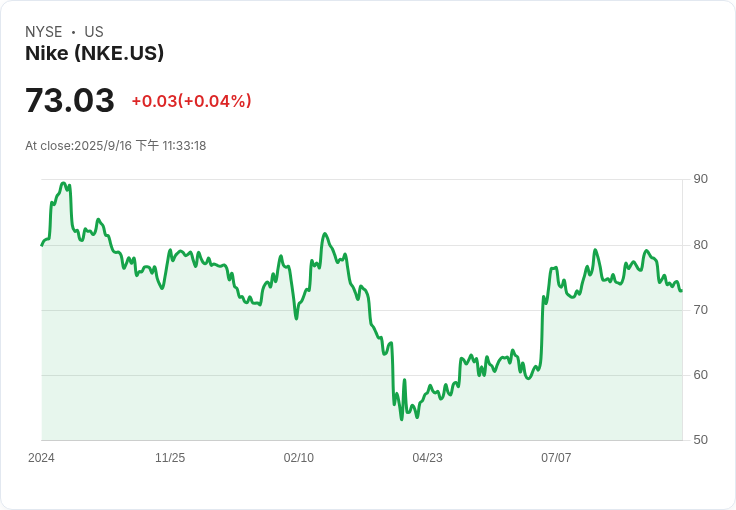This screenshot has height=510, width=736.
Task: Select the 04/23 date label on the time axis
Action: pos(427,458)
